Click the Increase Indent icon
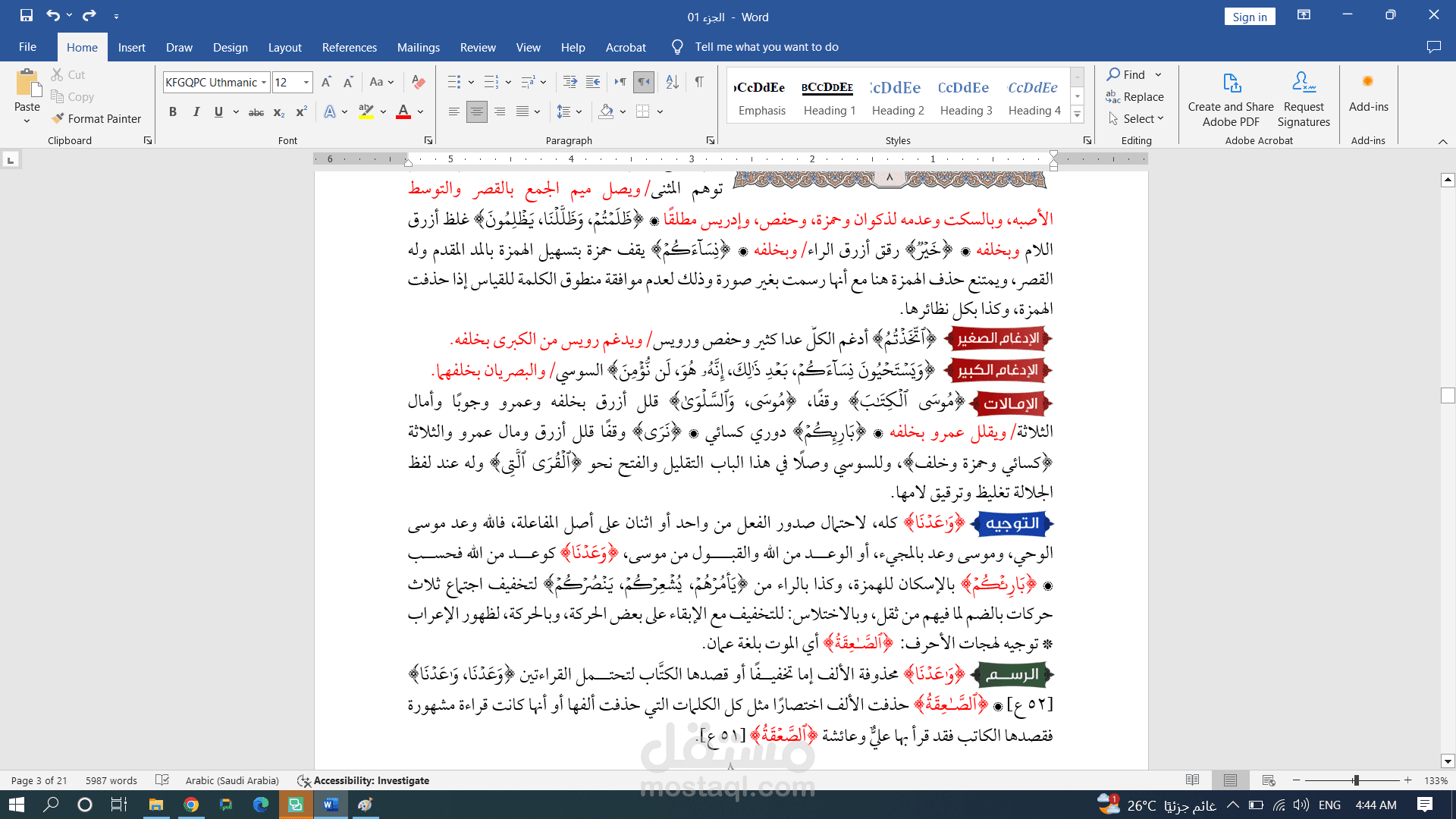The height and width of the screenshot is (819, 1456). 593,82
